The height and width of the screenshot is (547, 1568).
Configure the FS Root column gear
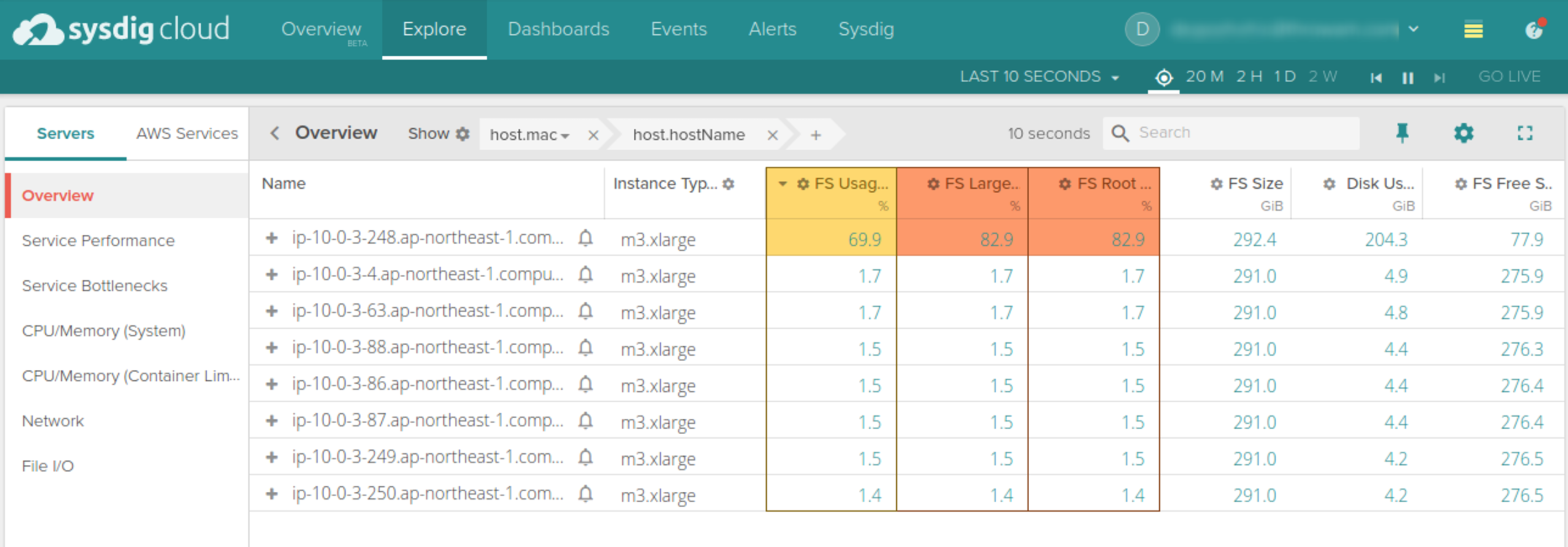(x=1065, y=184)
